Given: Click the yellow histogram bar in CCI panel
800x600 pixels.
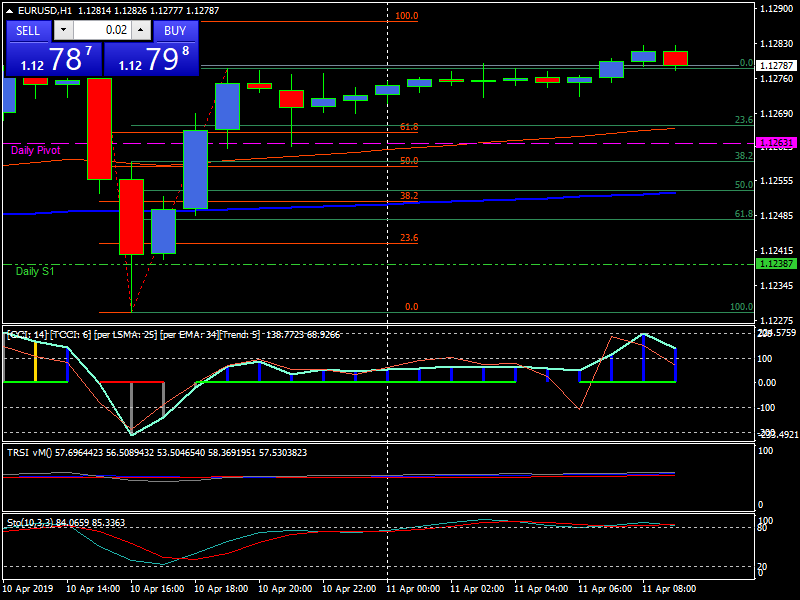Looking at the screenshot, I should pos(36,361).
